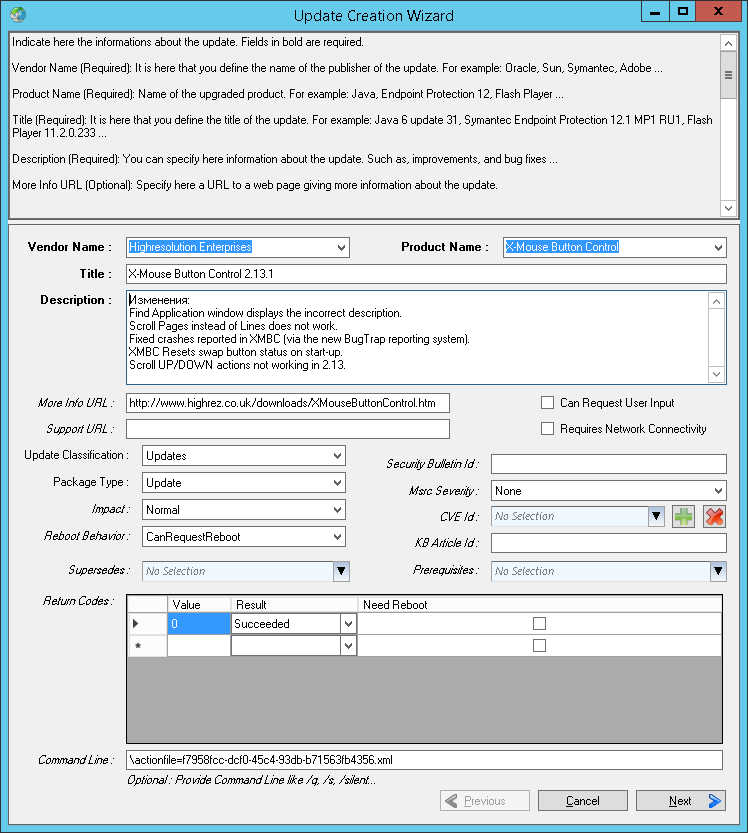
Task: Open the Product Name dropdown
Action: [718, 248]
